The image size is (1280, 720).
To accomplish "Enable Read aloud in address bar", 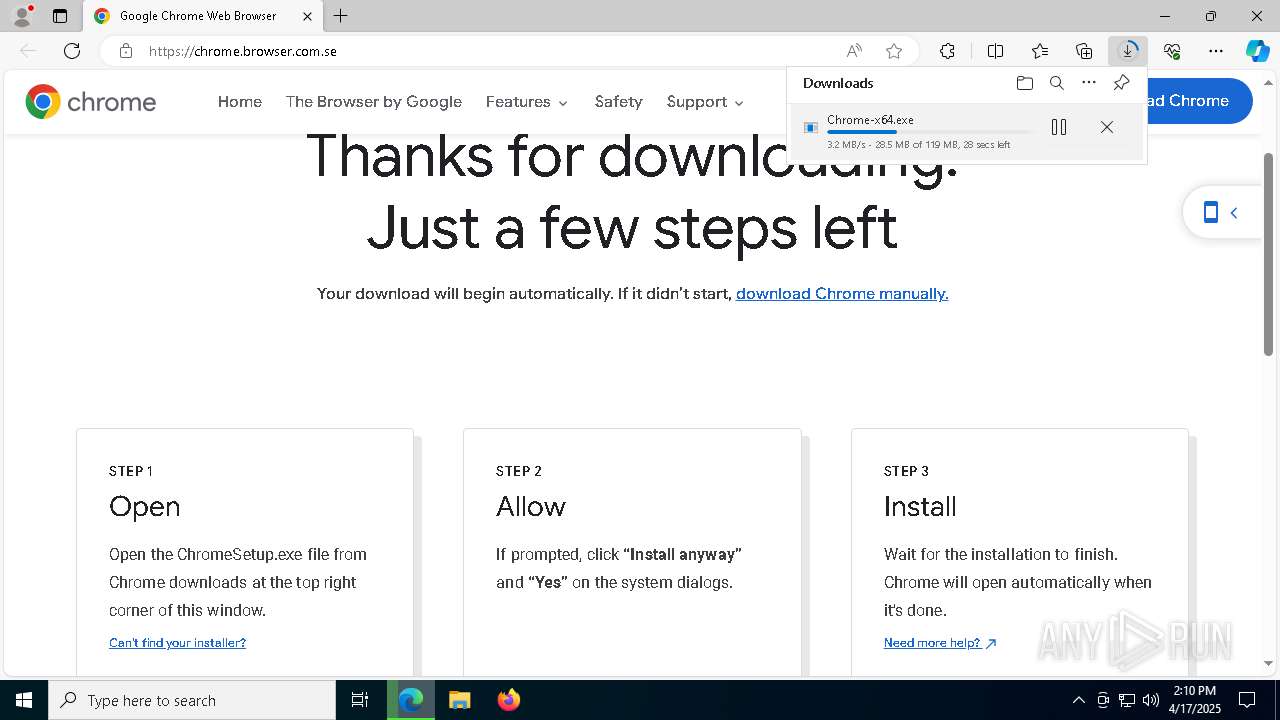I will (854, 51).
